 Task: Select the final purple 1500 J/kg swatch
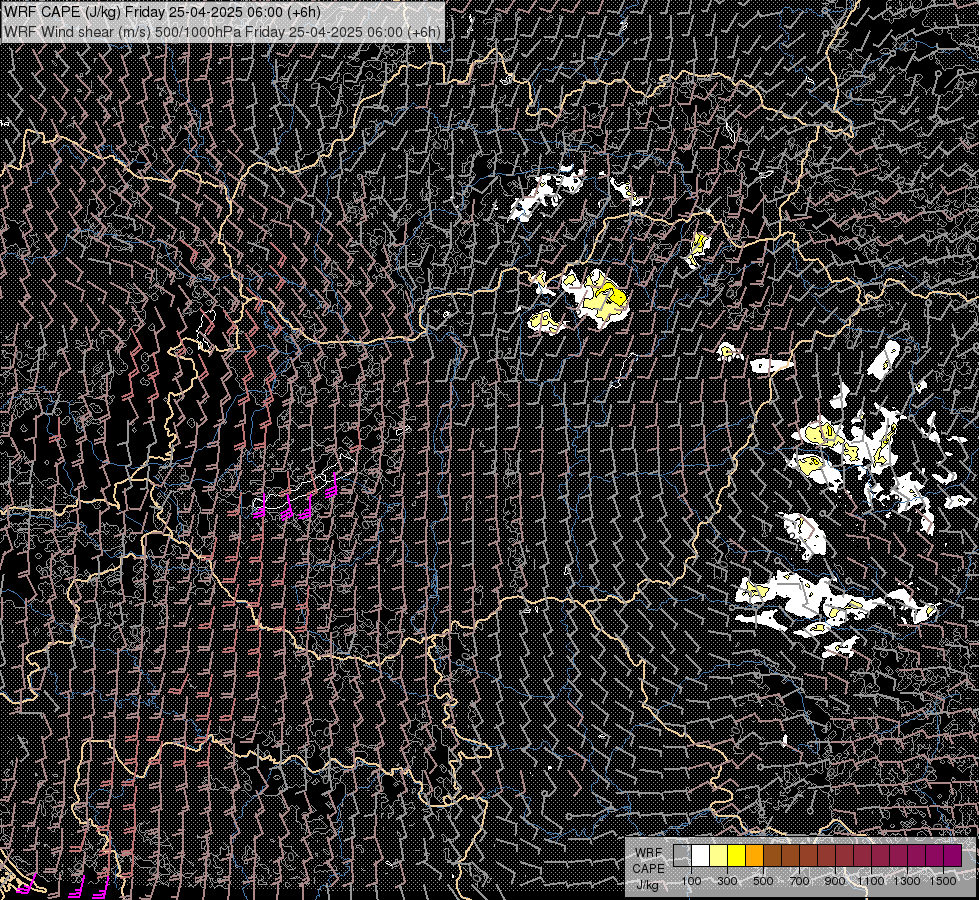pos(953,855)
